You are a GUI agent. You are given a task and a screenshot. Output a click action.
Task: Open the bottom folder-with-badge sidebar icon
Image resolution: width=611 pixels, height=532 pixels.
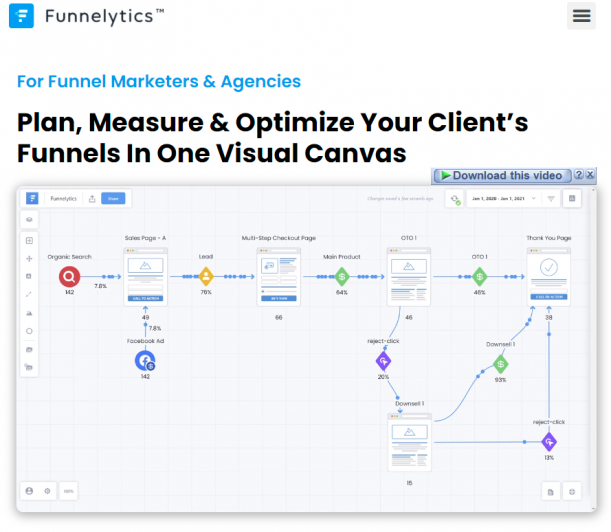(29, 367)
